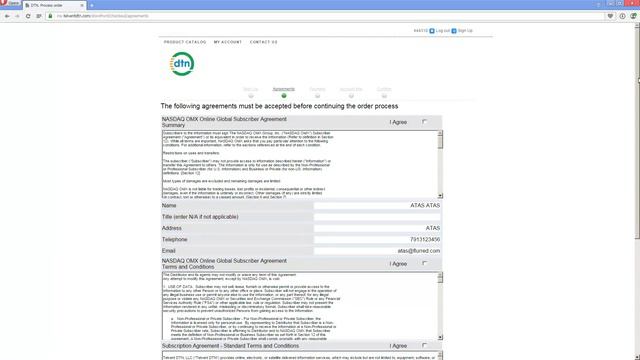Viewport: 640px width, 360px height.
Task: Open the downloads icon in toolbar
Action: pos(622,16)
